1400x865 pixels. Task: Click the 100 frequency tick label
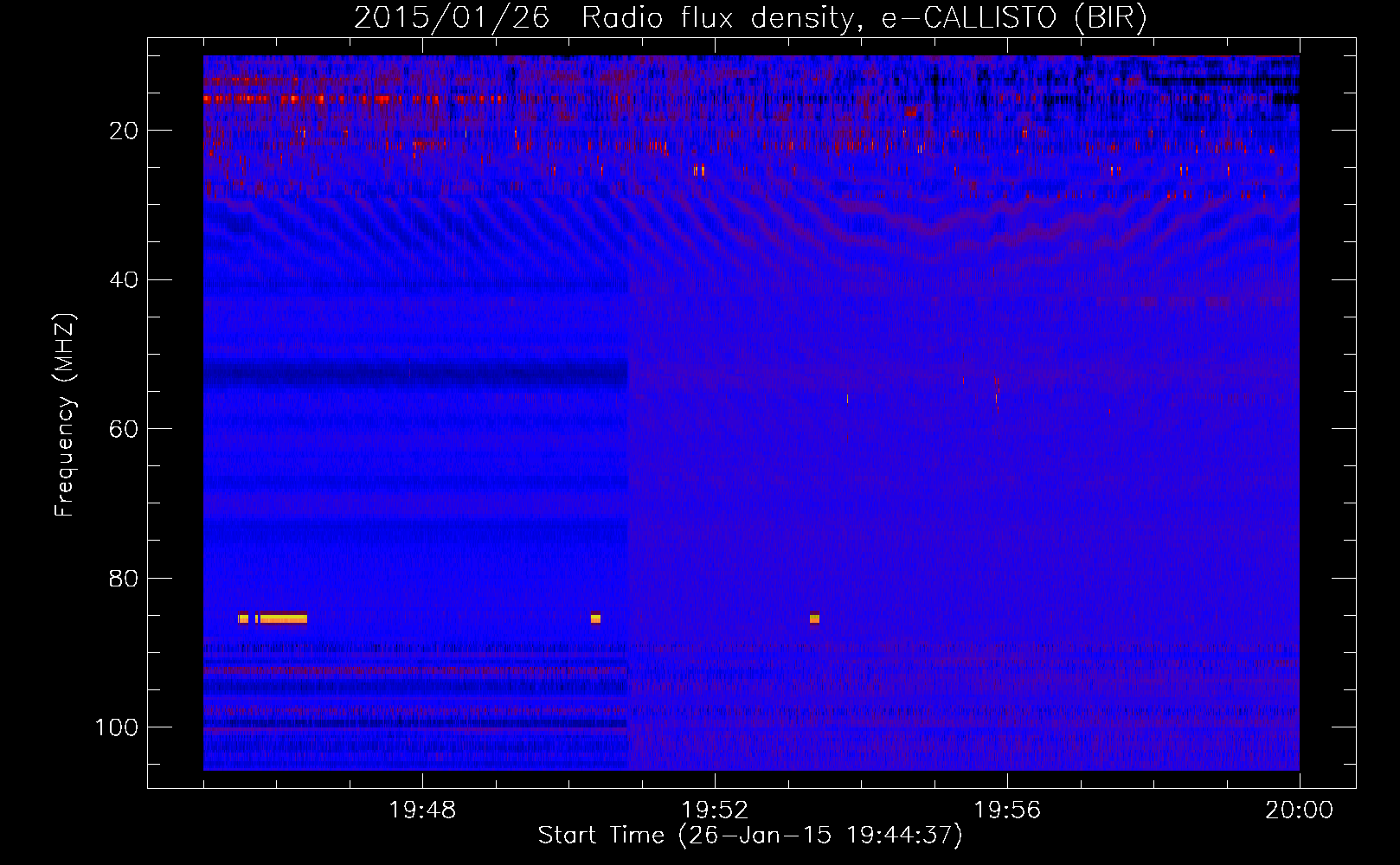coord(117,727)
